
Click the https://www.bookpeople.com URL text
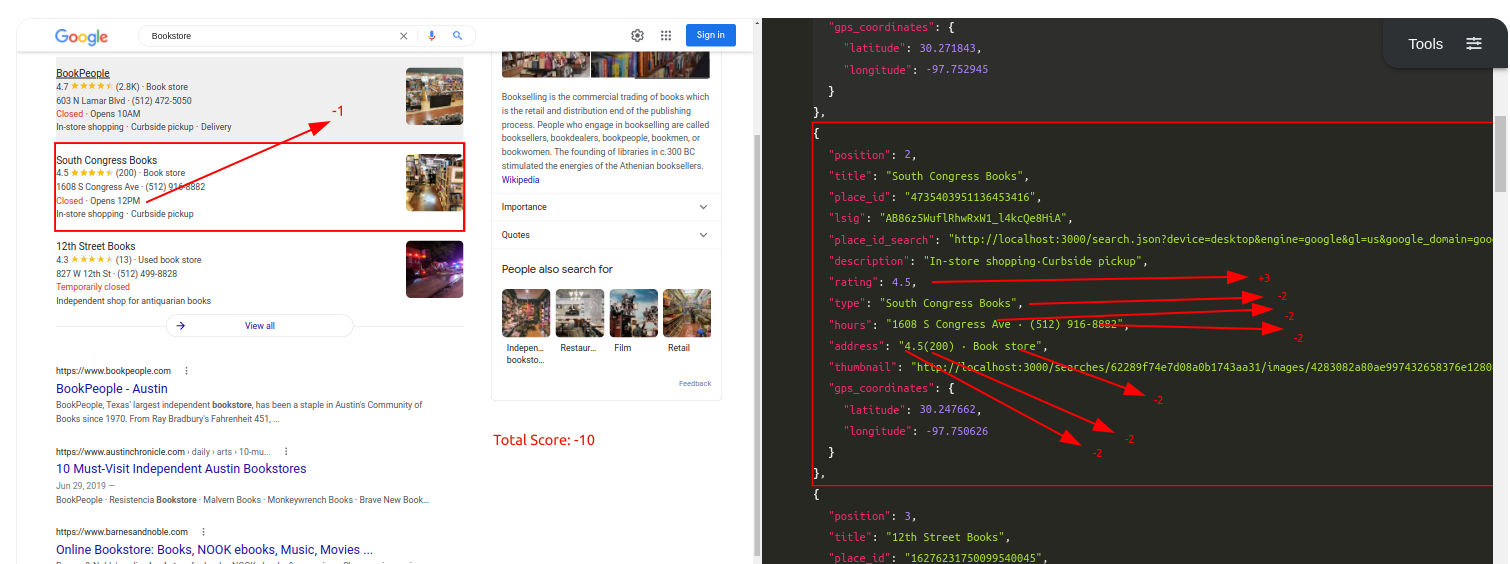tap(113, 371)
